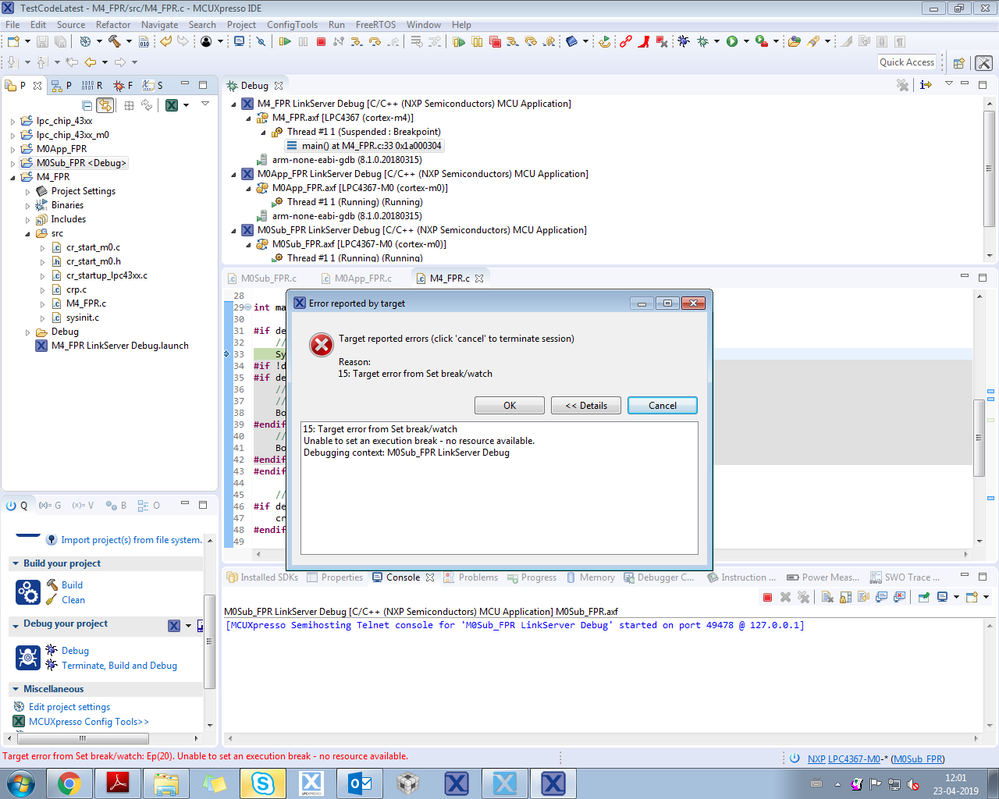Viewport: 999px width, 799px height.
Task: Open the Source menu
Action: click(71, 24)
